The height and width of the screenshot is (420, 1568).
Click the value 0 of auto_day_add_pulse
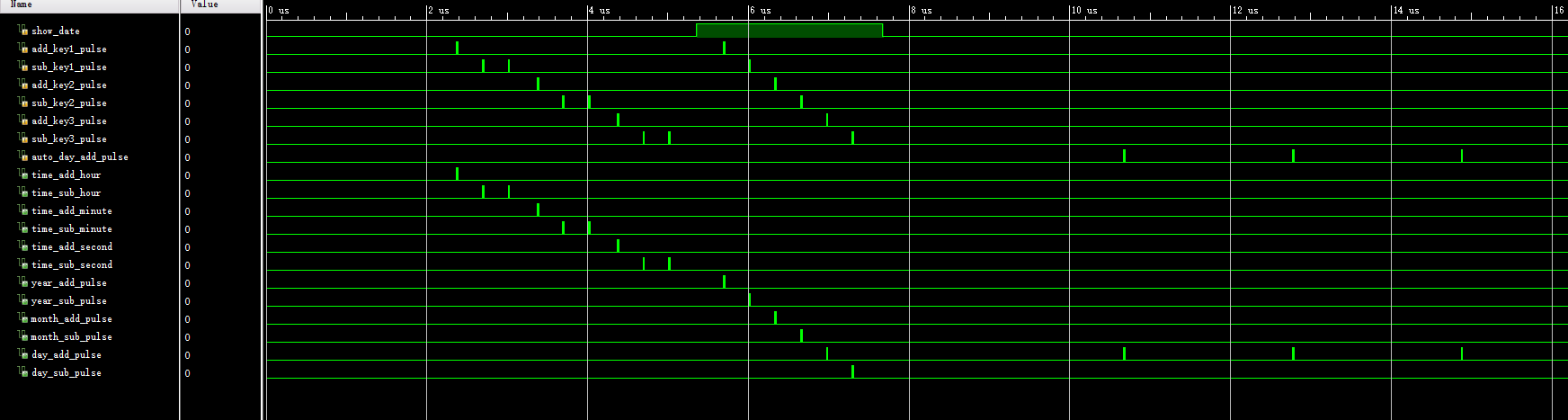click(x=187, y=157)
